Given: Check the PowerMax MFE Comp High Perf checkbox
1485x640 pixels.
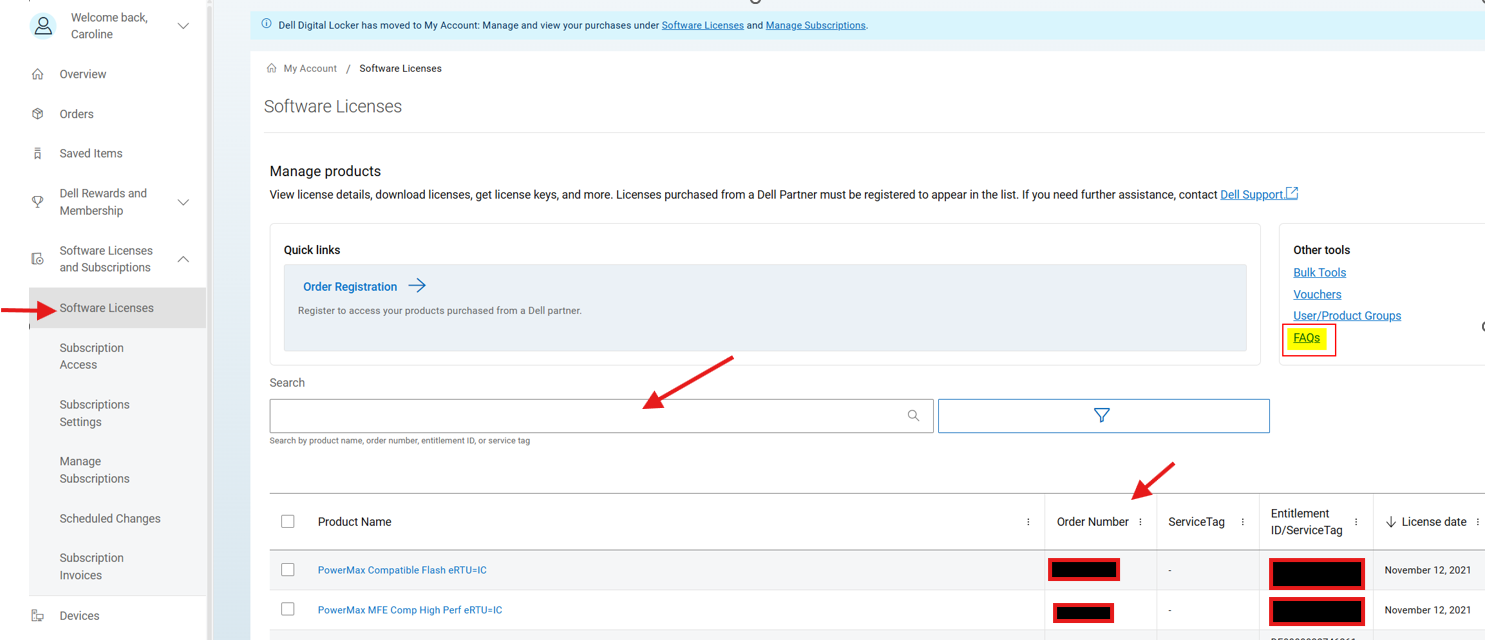Looking at the screenshot, I should pos(288,608).
